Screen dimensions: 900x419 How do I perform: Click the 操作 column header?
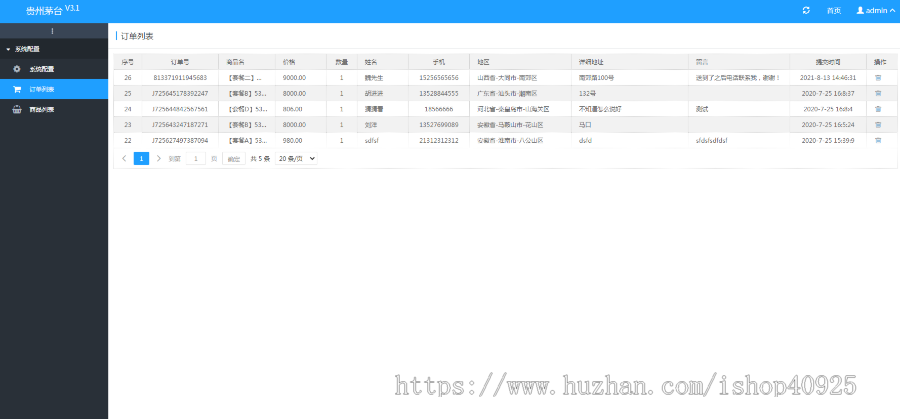880,61
